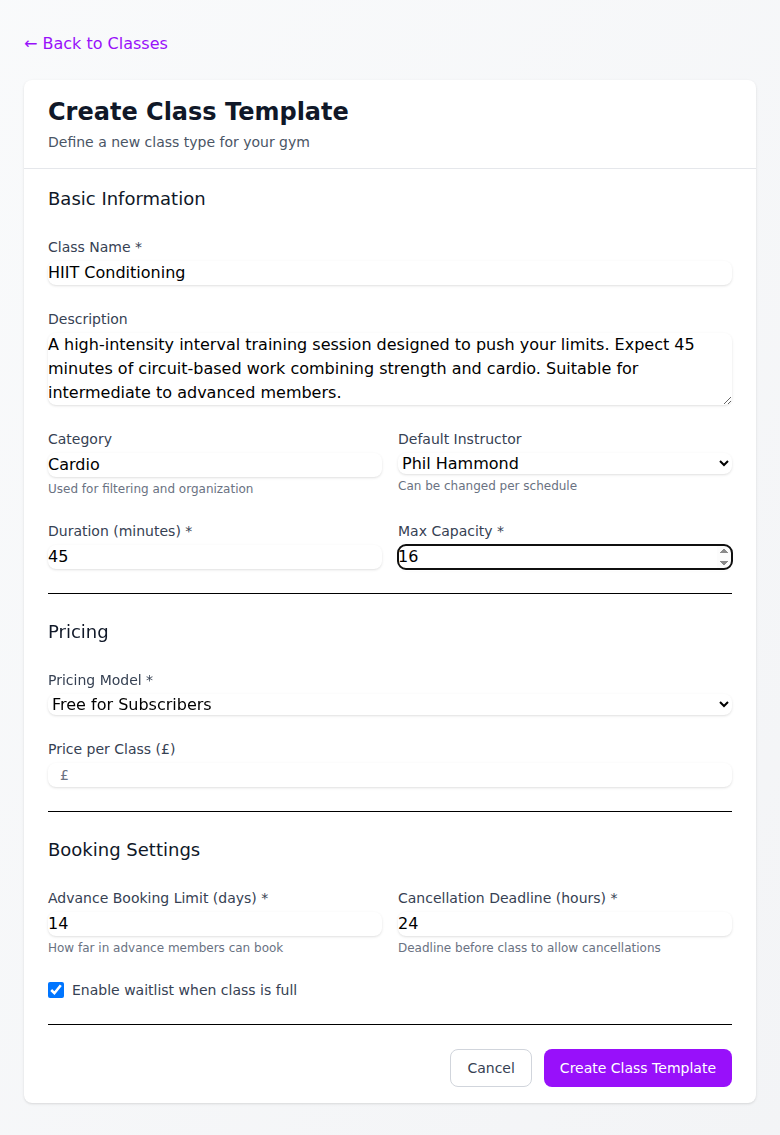Enable waitlist when class is full
Screen dimensions: 780x1135
pyautogui.click(x=56, y=990)
